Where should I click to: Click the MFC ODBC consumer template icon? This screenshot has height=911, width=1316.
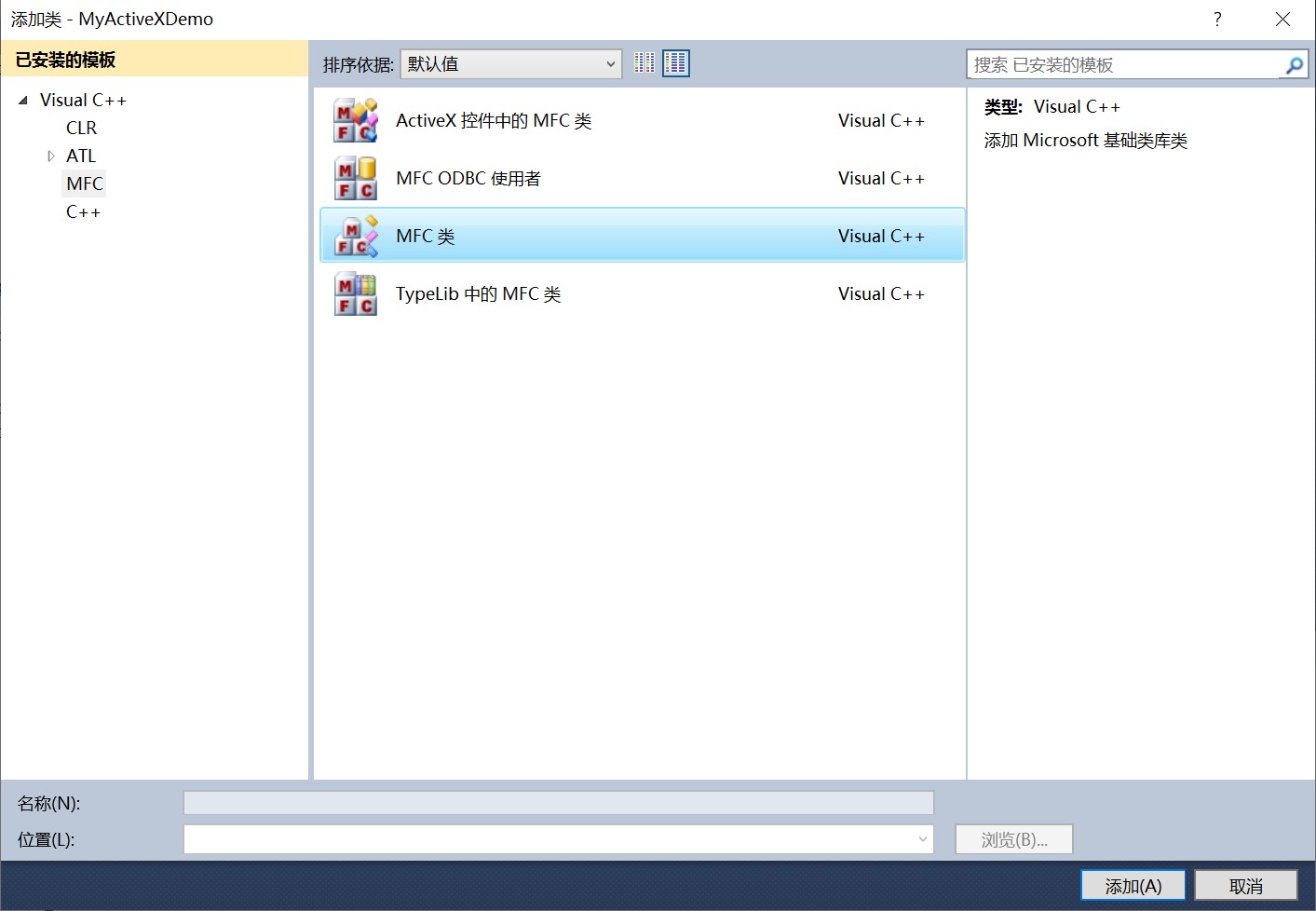pyautogui.click(x=356, y=179)
